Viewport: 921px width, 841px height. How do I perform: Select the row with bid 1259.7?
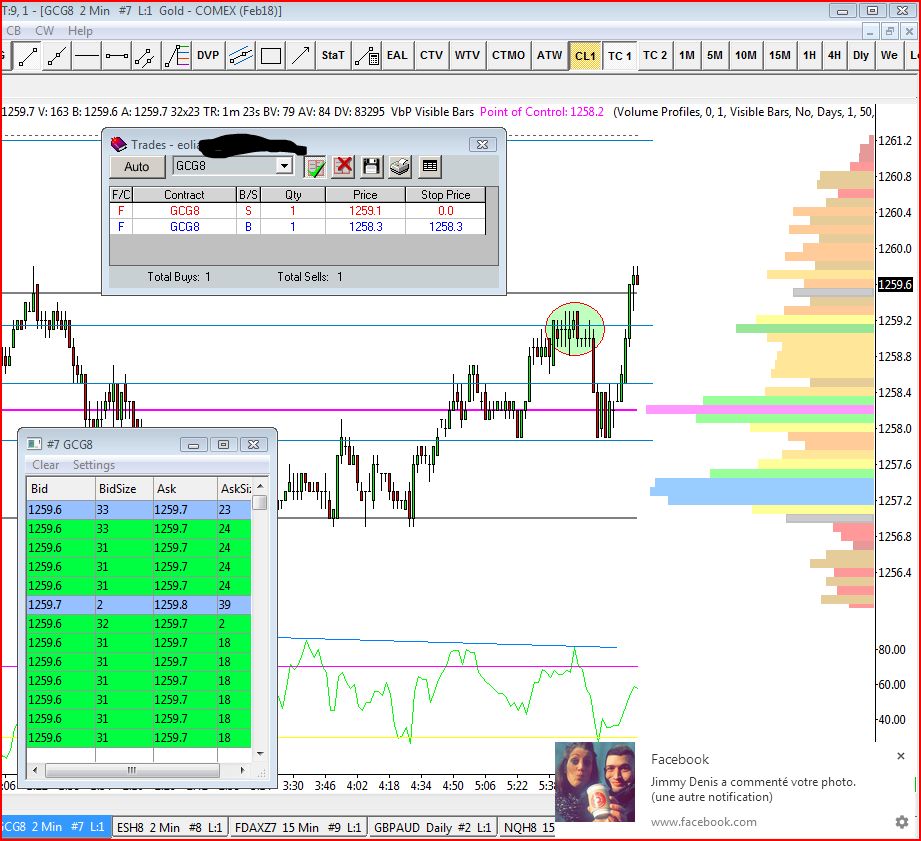[x=139, y=605]
